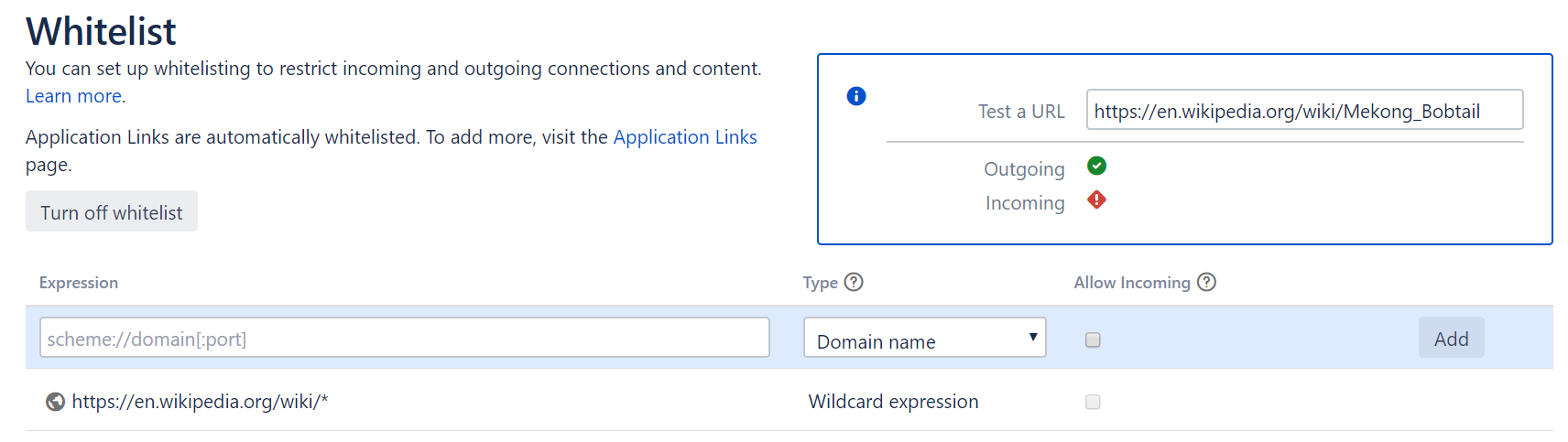Image resolution: width=1568 pixels, height=442 pixels.
Task: Open the Application Links page link
Action: coord(684,137)
